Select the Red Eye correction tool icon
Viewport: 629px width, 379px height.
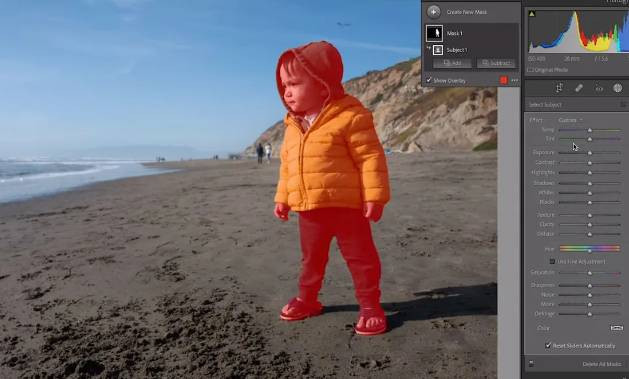pos(599,88)
